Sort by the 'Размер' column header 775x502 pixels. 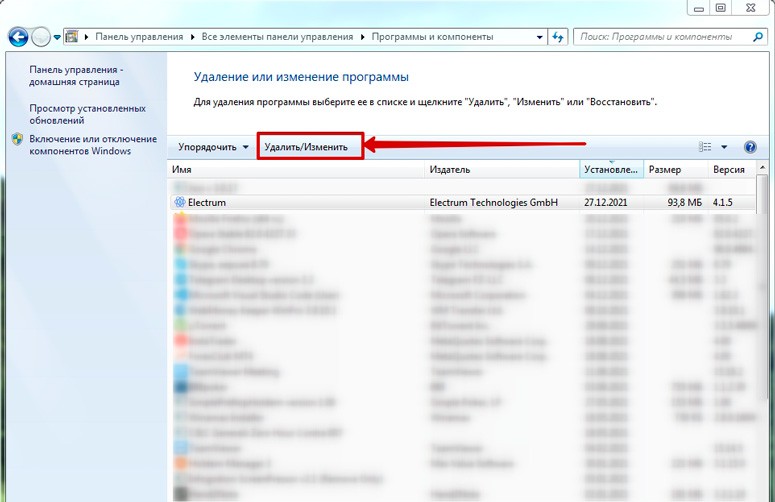pos(676,169)
